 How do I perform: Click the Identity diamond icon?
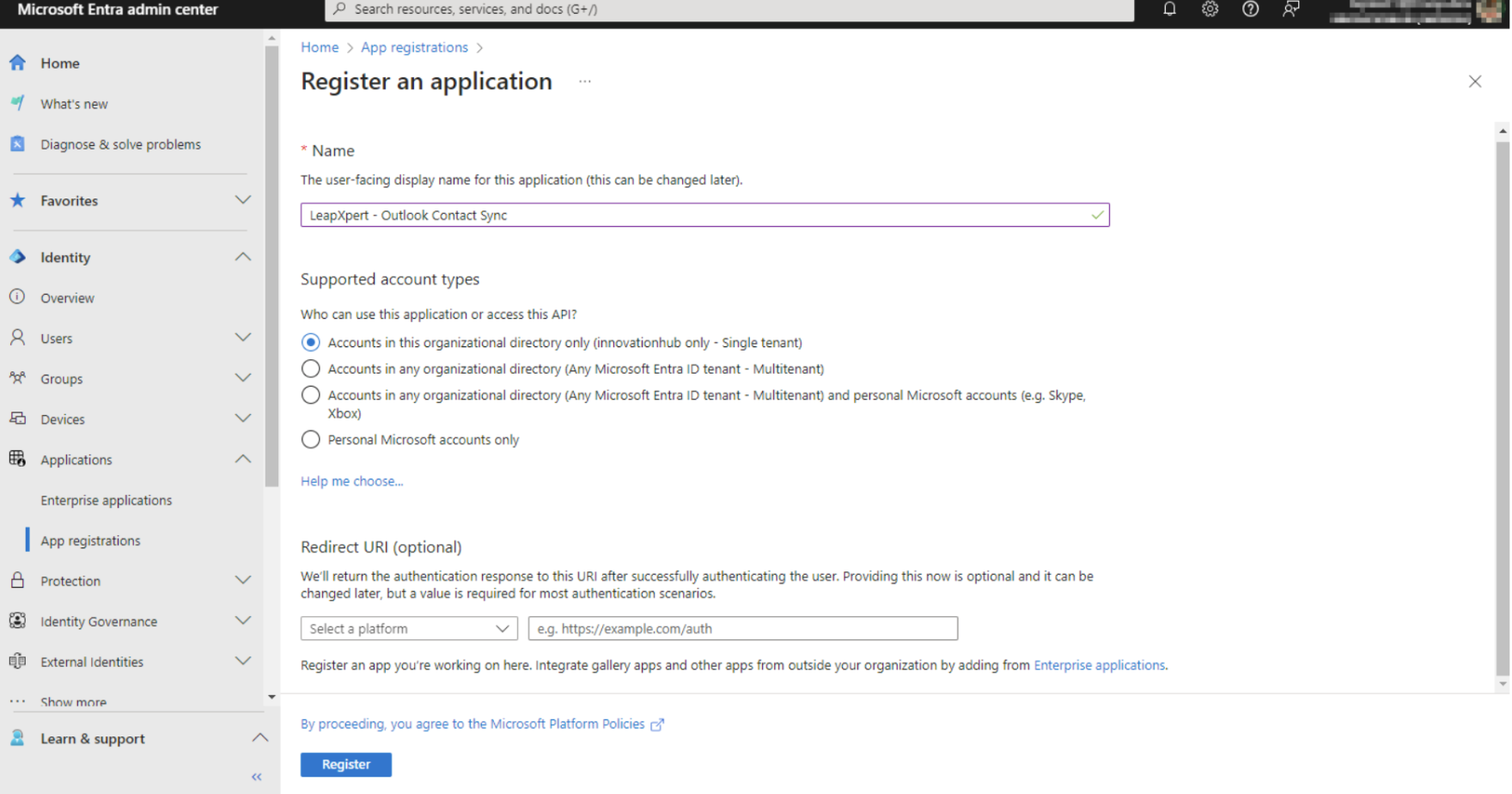point(17,257)
